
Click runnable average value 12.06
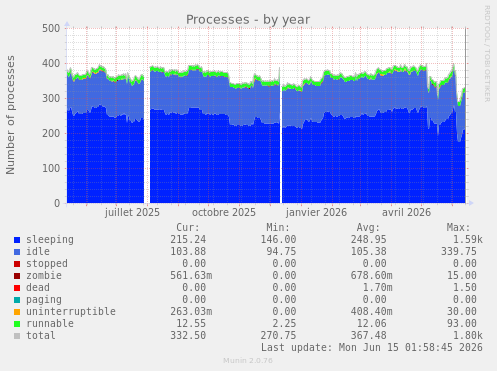tap(372, 324)
